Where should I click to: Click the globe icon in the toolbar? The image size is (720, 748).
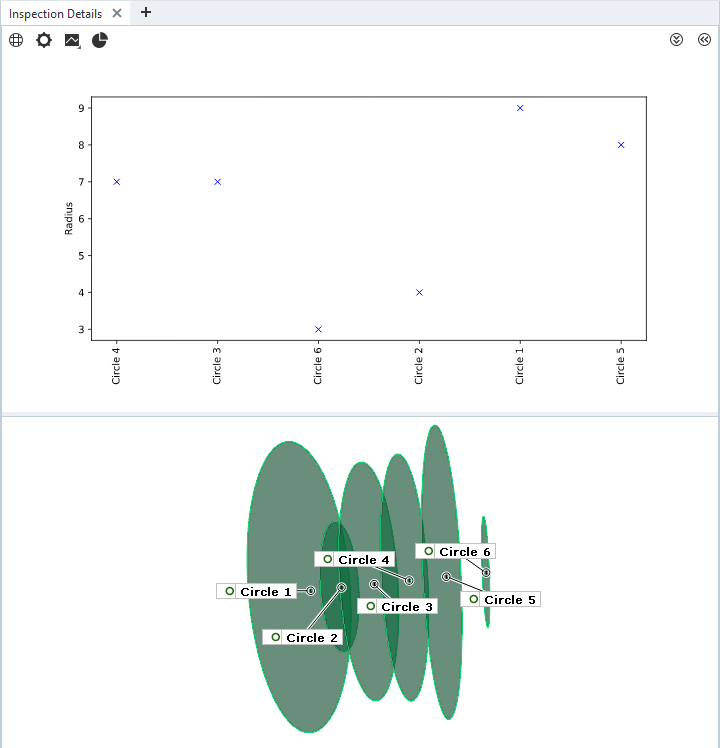[16, 40]
